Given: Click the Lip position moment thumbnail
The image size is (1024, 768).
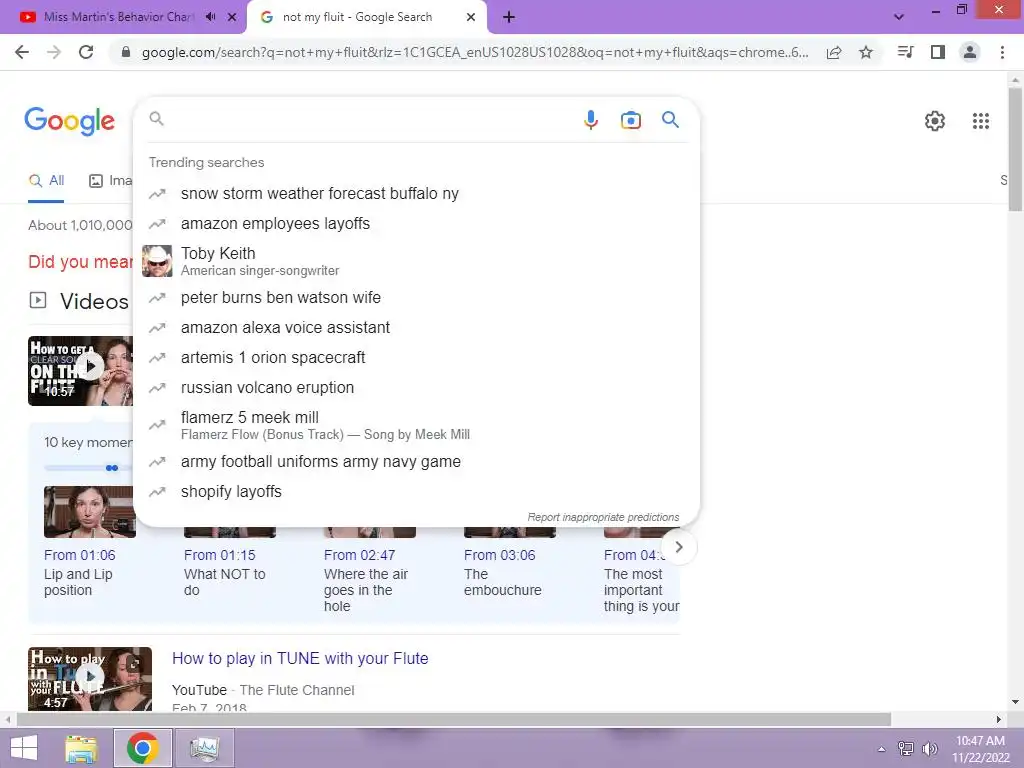Looking at the screenshot, I should point(89,511).
